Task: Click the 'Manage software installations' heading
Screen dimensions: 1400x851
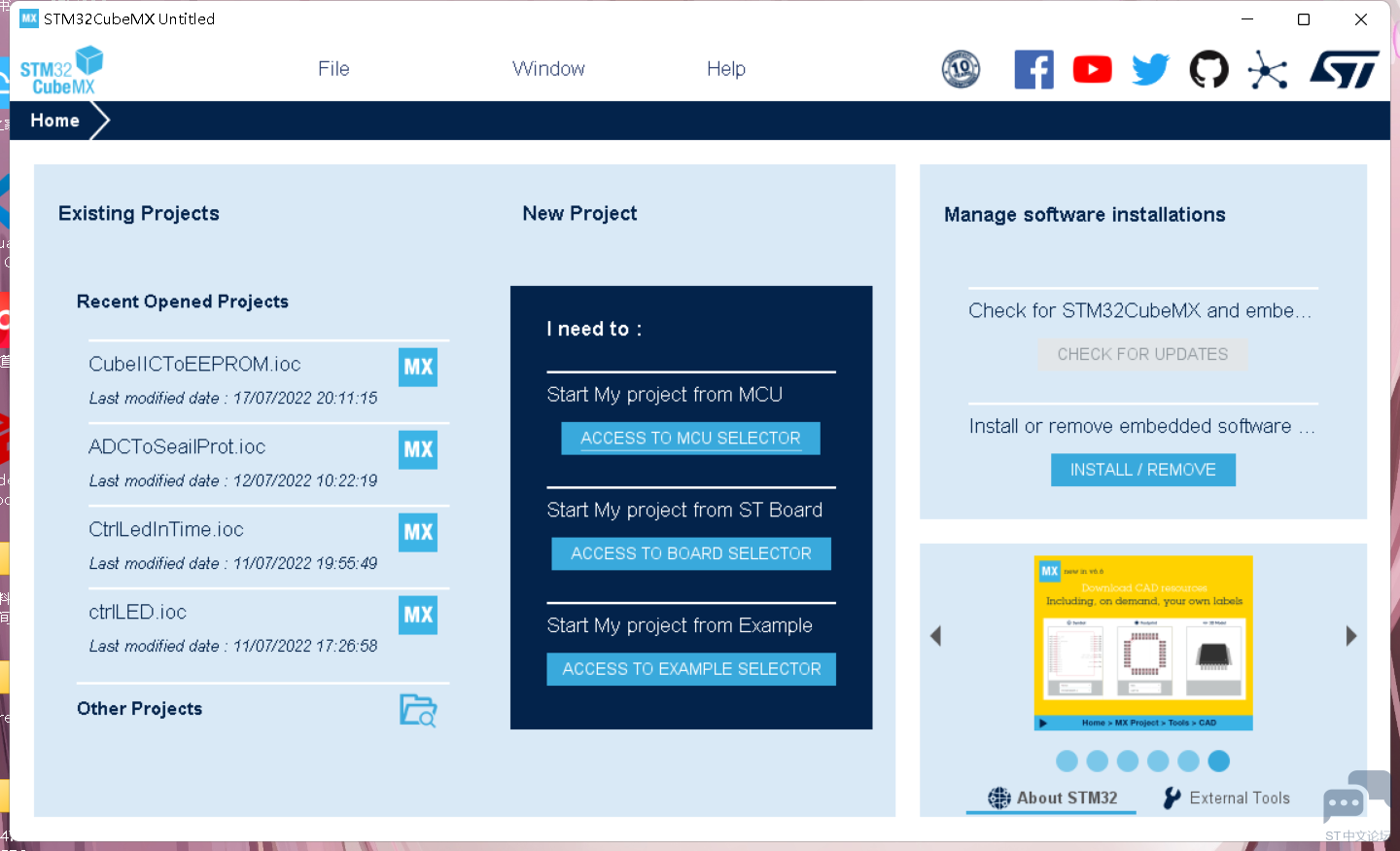Action: 1085,215
